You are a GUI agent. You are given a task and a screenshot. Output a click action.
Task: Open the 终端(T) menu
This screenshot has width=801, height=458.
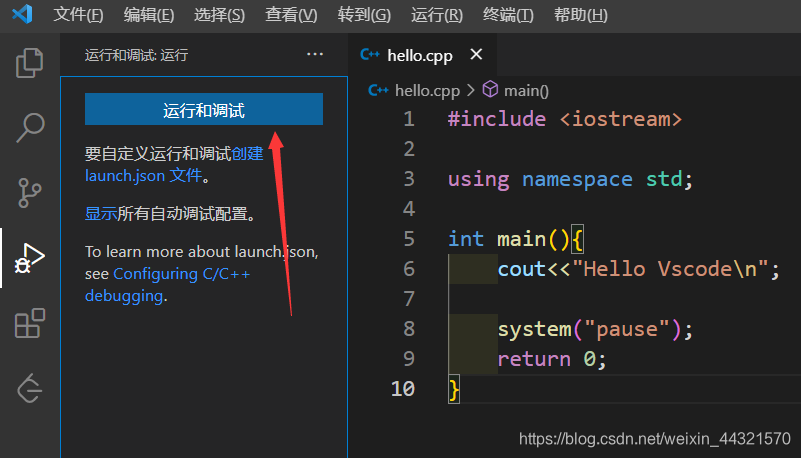pos(508,15)
